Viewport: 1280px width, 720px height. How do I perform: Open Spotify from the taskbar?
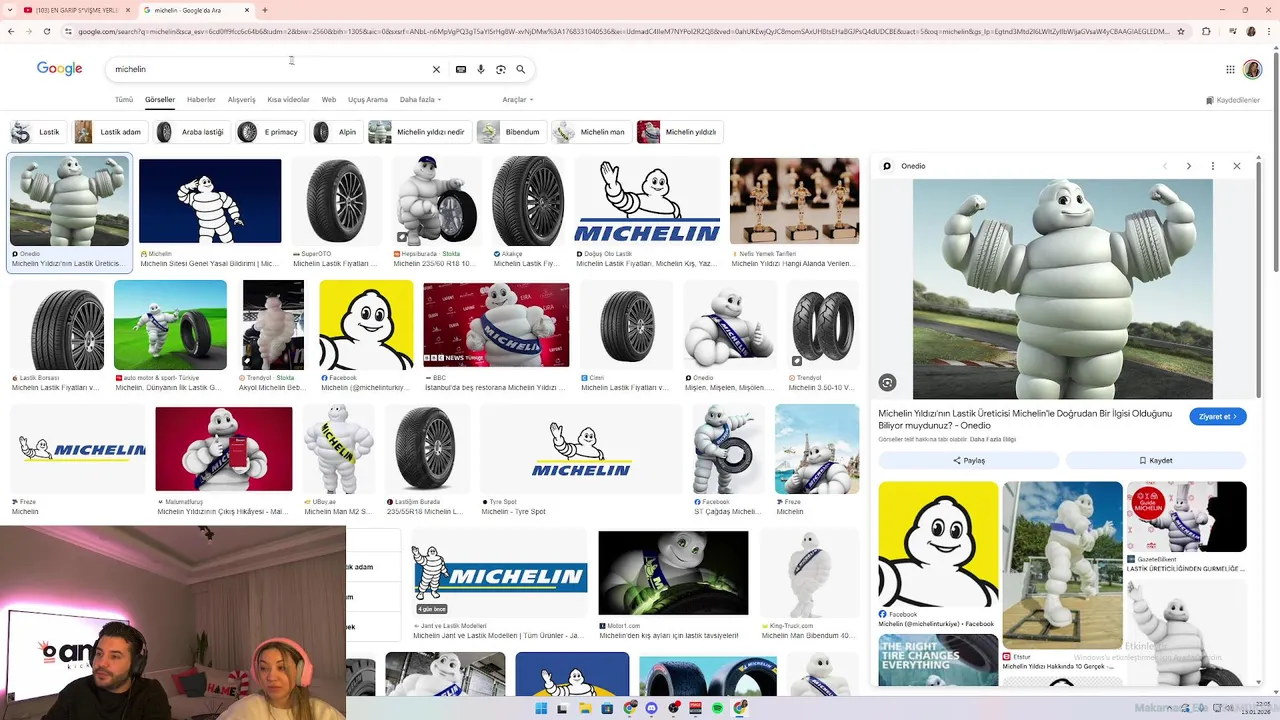point(718,708)
